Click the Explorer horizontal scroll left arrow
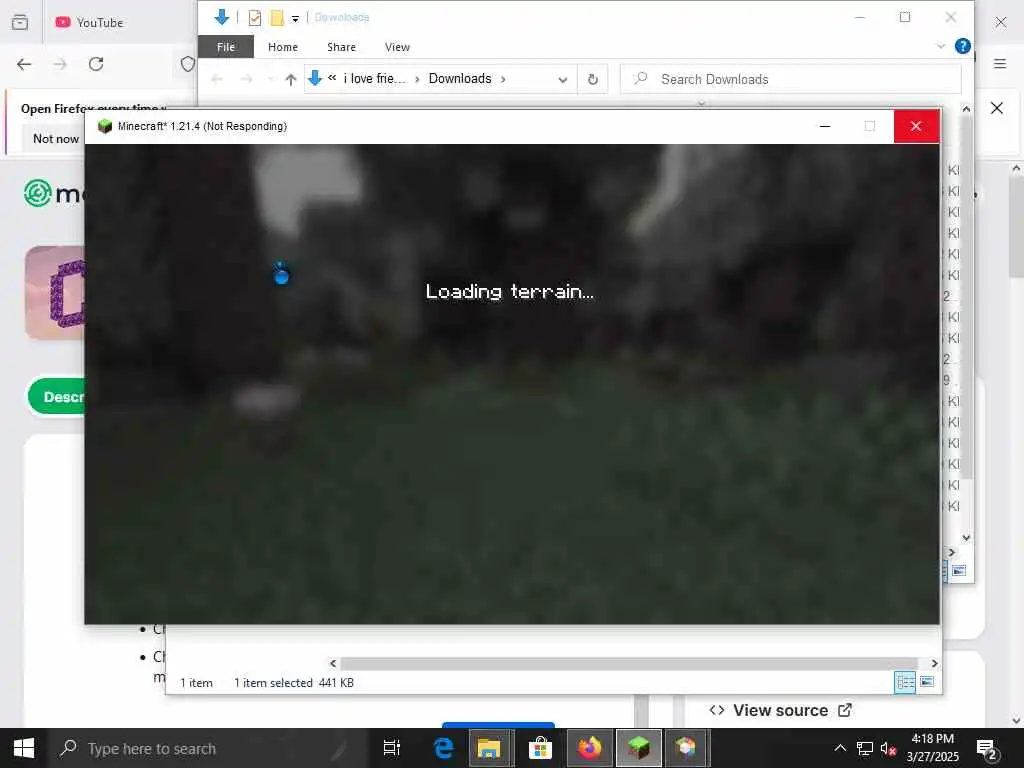Viewport: 1024px width, 768px height. coord(333,664)
